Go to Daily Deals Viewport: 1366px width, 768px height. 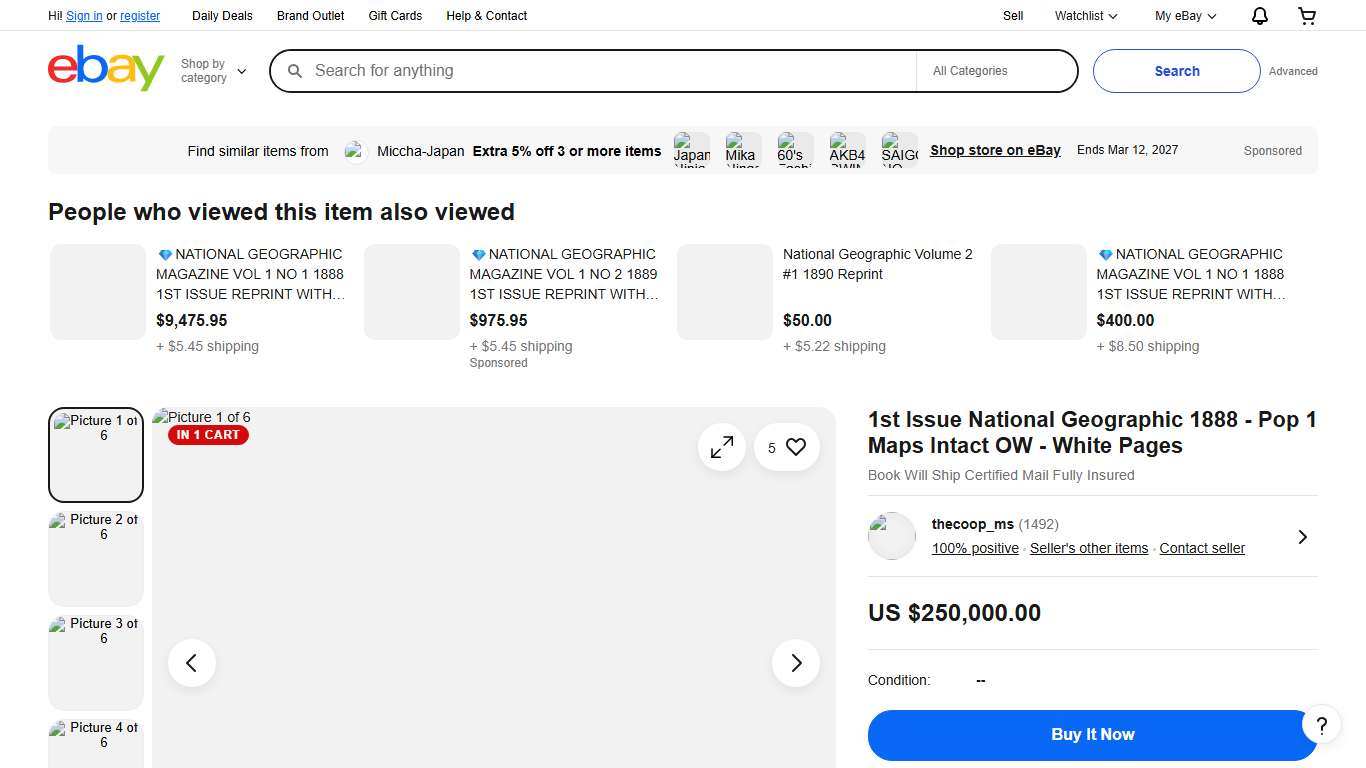[x=222, y=16]
